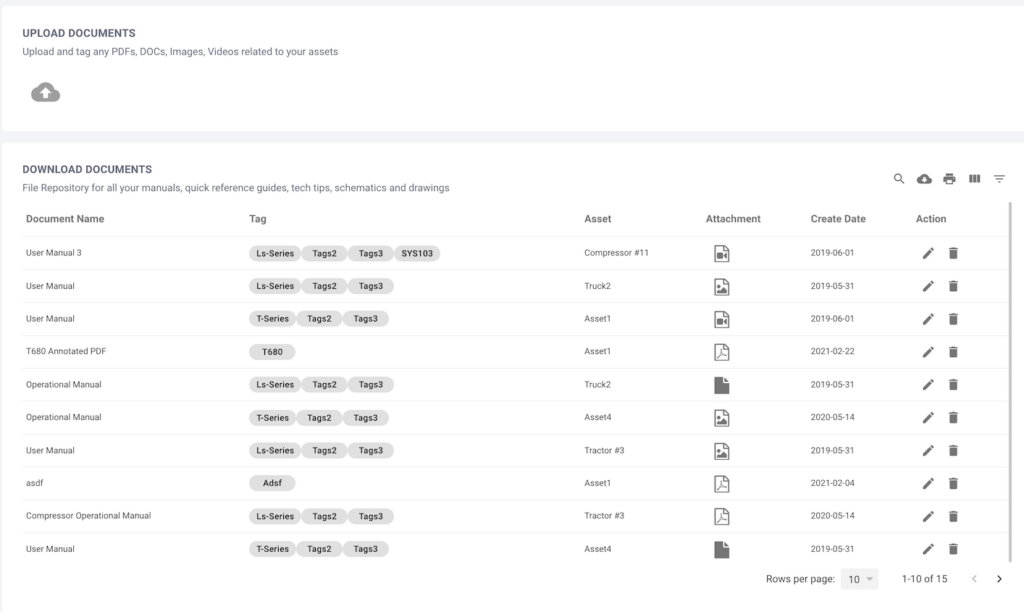Select the Ls-Series tag on User Manual 3
The image size is (1024, 612).
[x=273, y=253]
